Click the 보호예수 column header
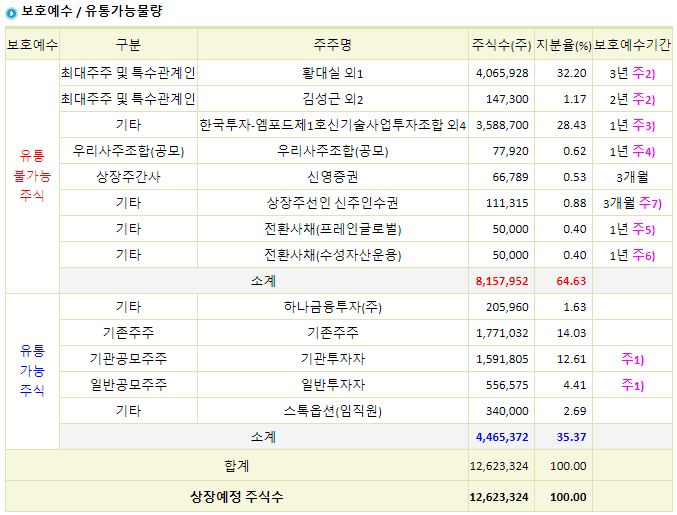The height and width of the screenshot is (515, 677). tap(32, 44)
